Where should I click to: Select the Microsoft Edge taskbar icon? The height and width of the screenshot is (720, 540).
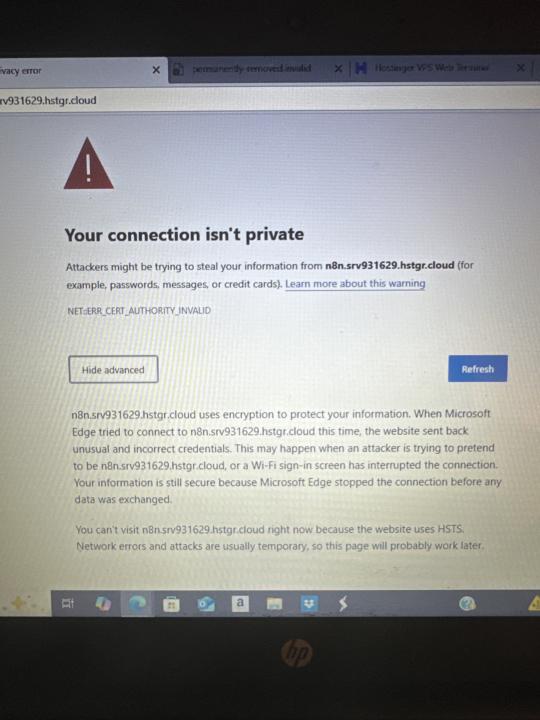pyautogui.click(x=137, y=604)
